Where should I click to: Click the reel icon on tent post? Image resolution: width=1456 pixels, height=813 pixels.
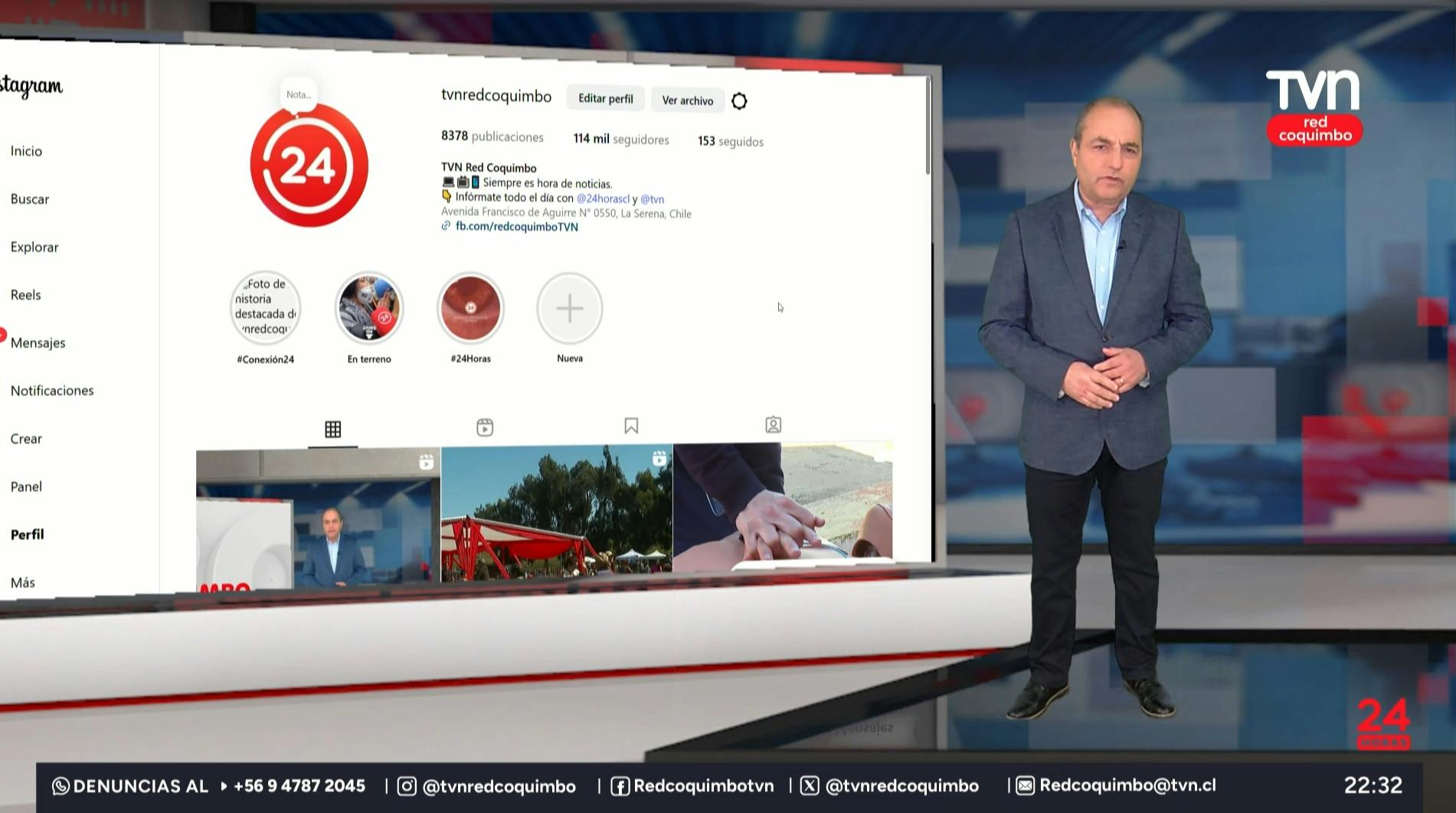click(659, 458)
